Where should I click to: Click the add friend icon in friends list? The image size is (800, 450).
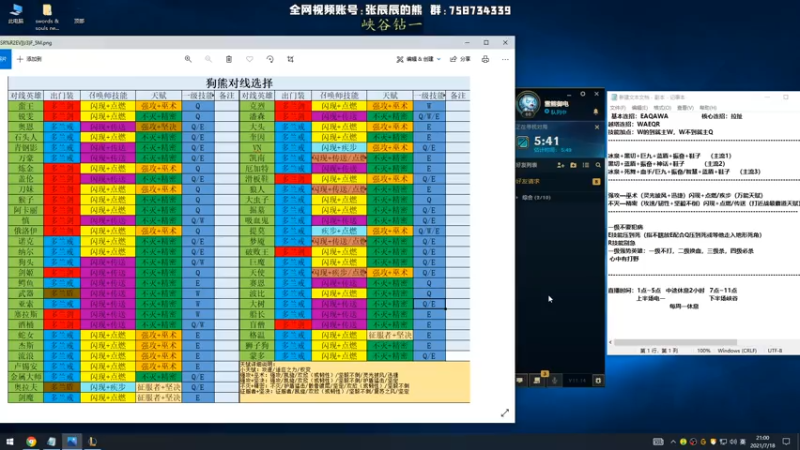pyautogui.click(x=561, y=165)
